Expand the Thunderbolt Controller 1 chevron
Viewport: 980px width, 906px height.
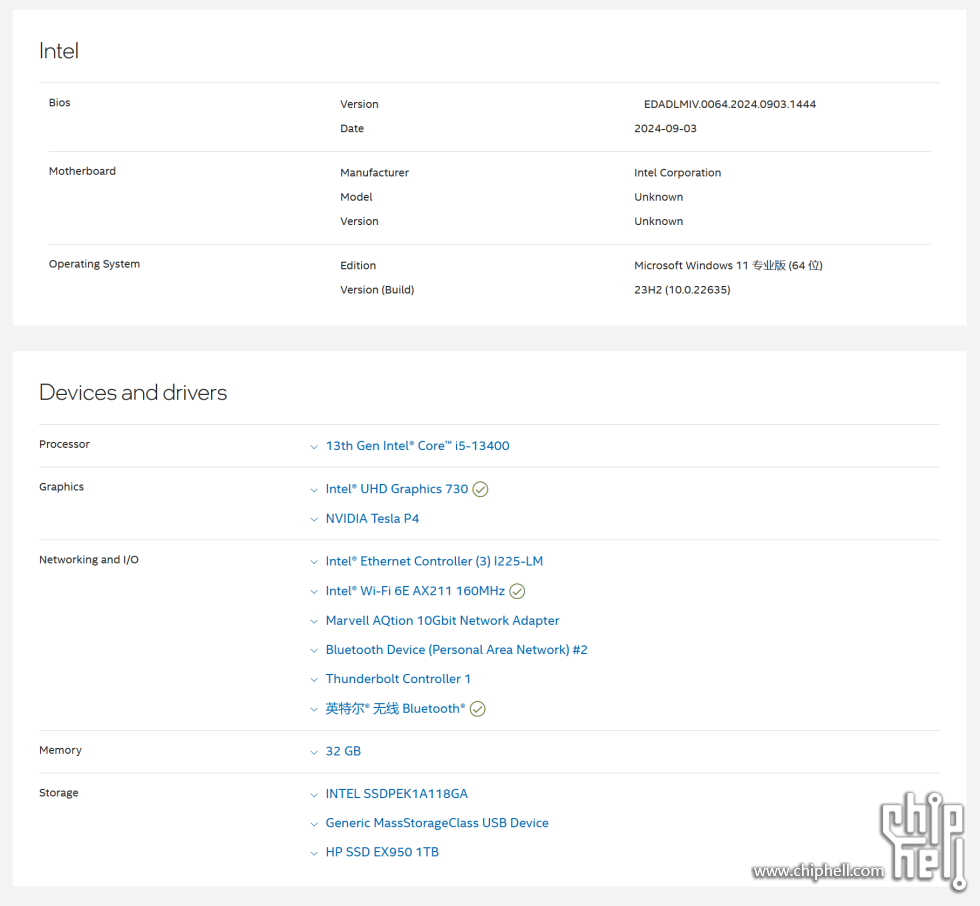(x=314, y=679)
